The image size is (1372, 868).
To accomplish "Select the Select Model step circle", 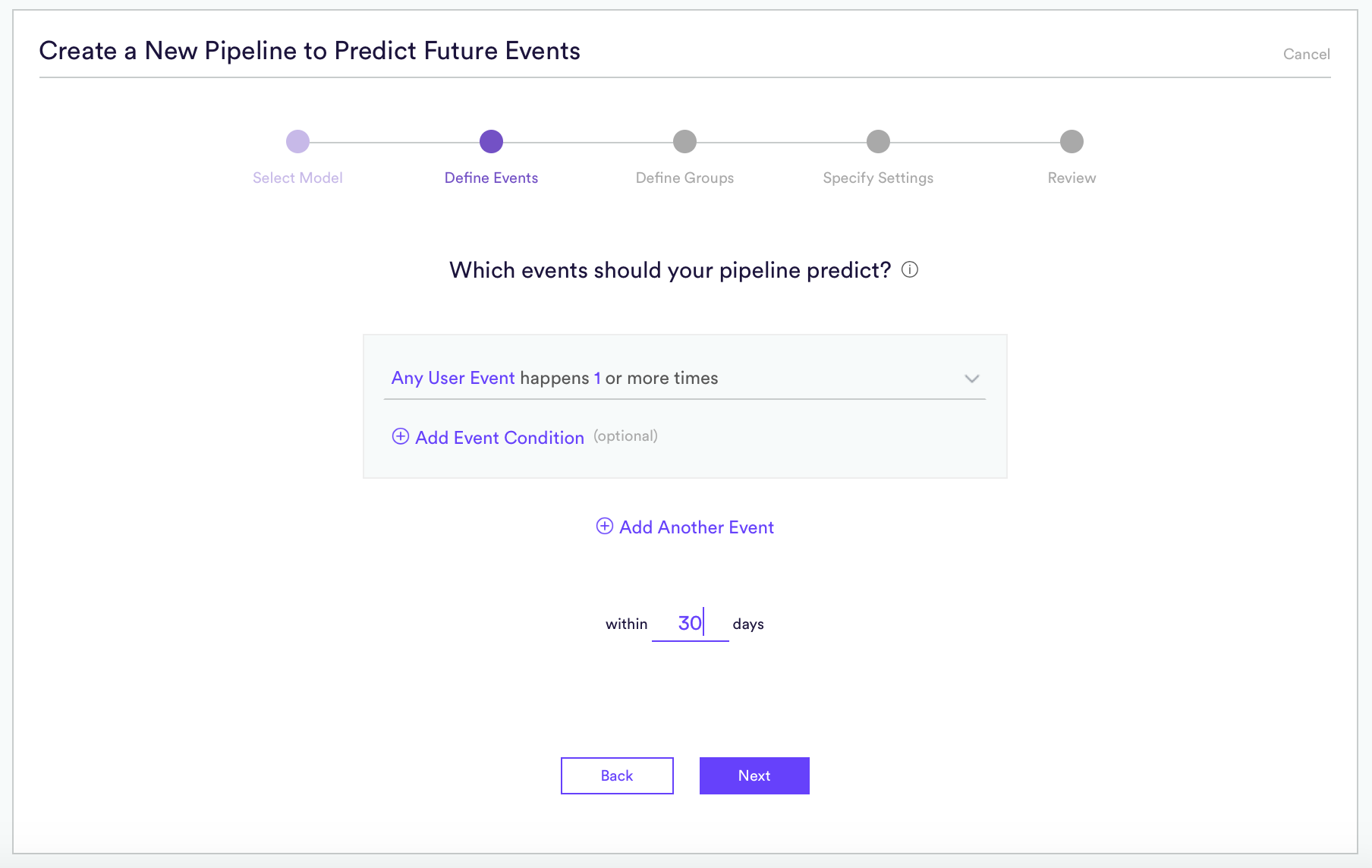I will [x=297, y=141].
